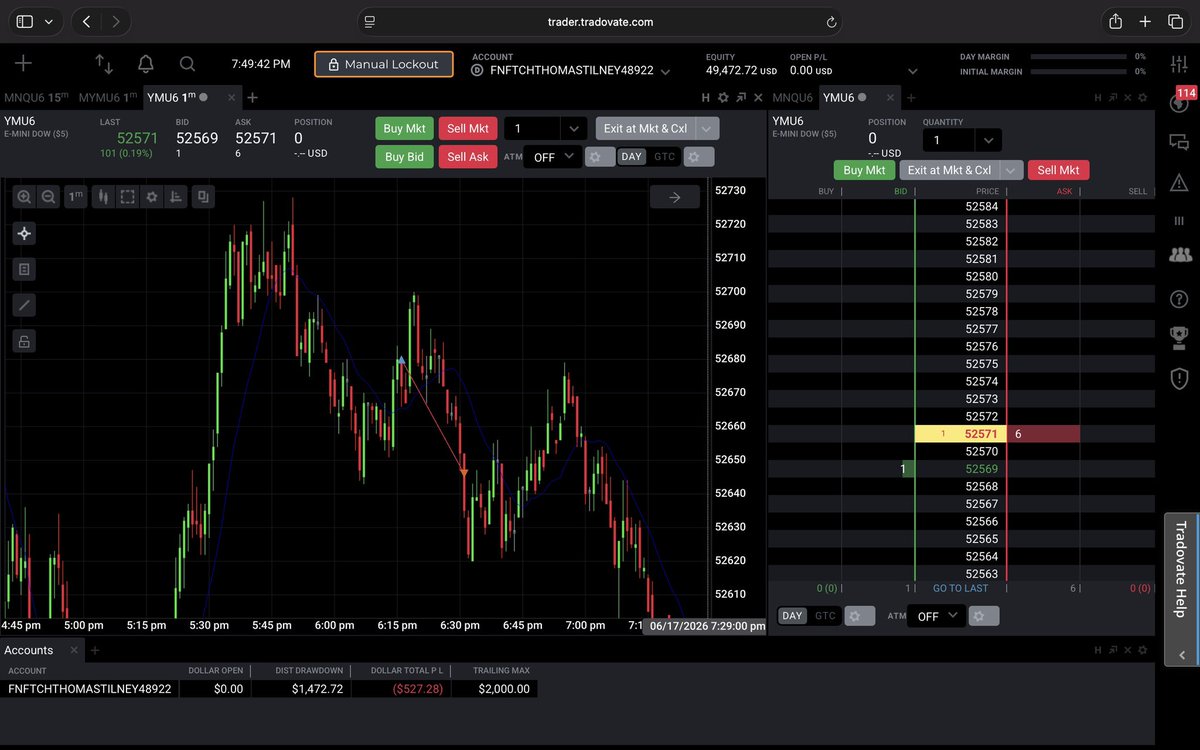Zoom in on the YMU6 chart
Screen dimensions: 1200x750
point(24,197)
